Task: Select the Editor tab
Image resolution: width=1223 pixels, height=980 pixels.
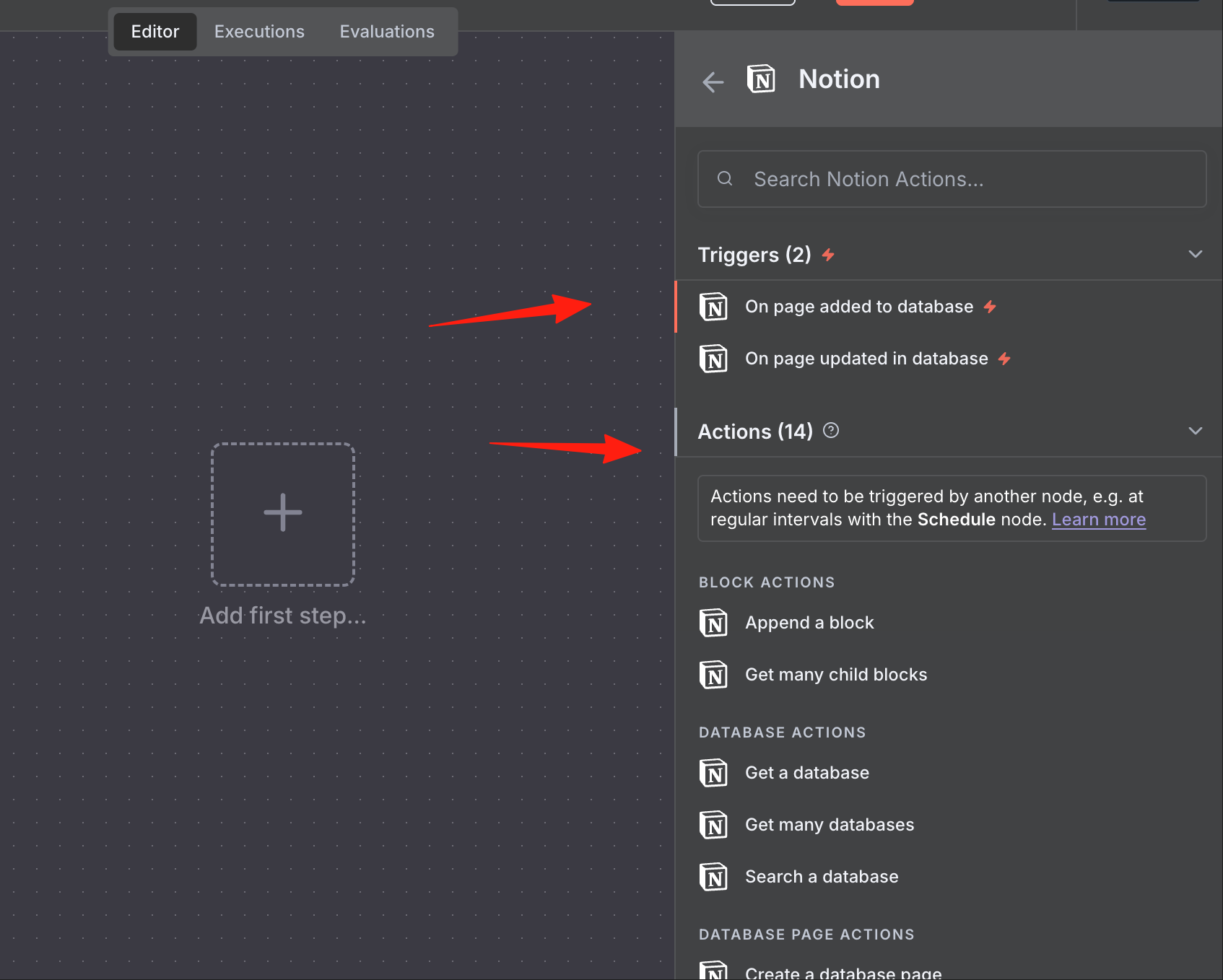Action: tap(155, 32)
